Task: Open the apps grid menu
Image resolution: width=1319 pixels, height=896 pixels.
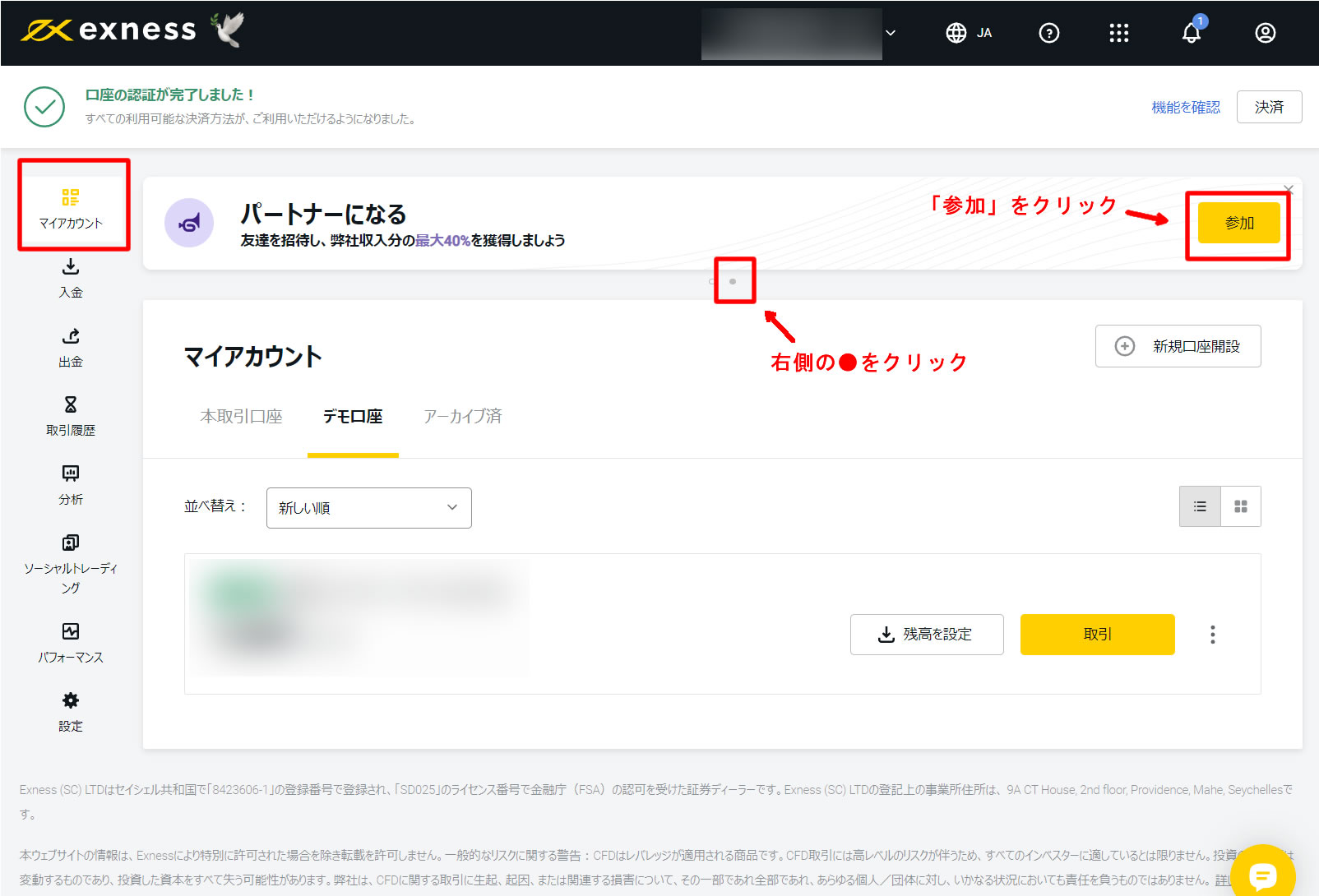Action: coord(1119,33)
